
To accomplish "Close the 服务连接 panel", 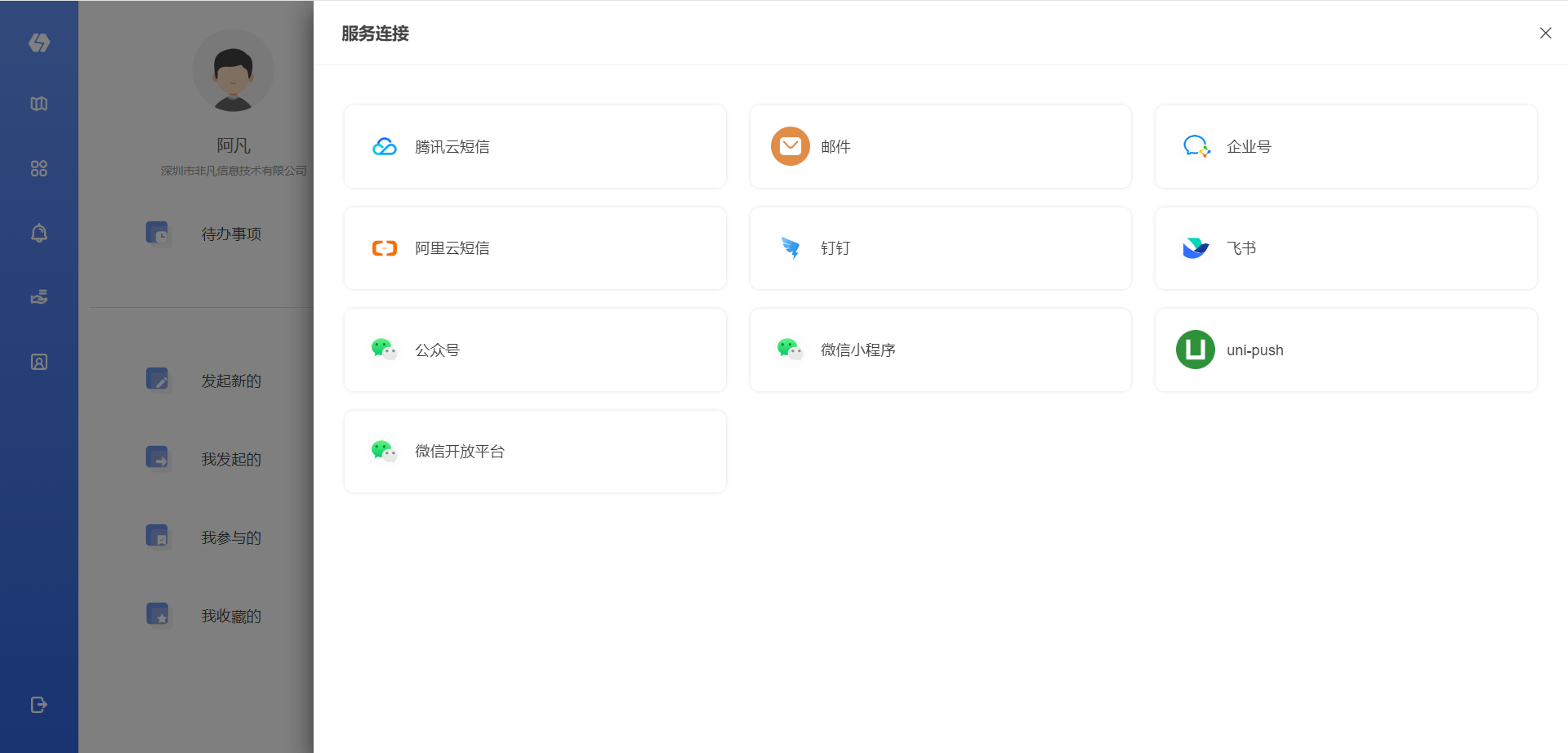I will (x=1545, y=33).
